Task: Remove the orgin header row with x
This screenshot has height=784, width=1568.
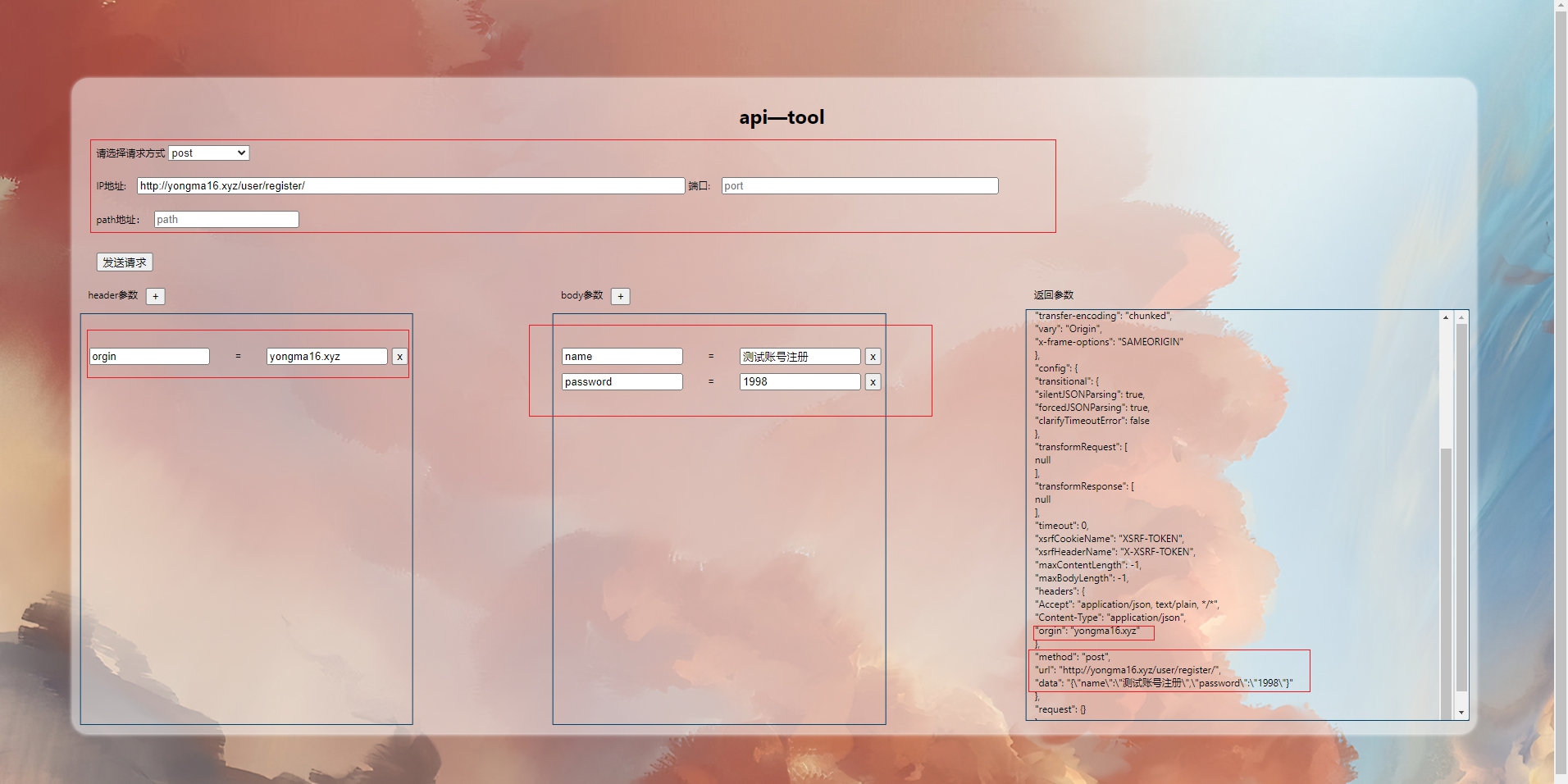Action: click(399, 357)
